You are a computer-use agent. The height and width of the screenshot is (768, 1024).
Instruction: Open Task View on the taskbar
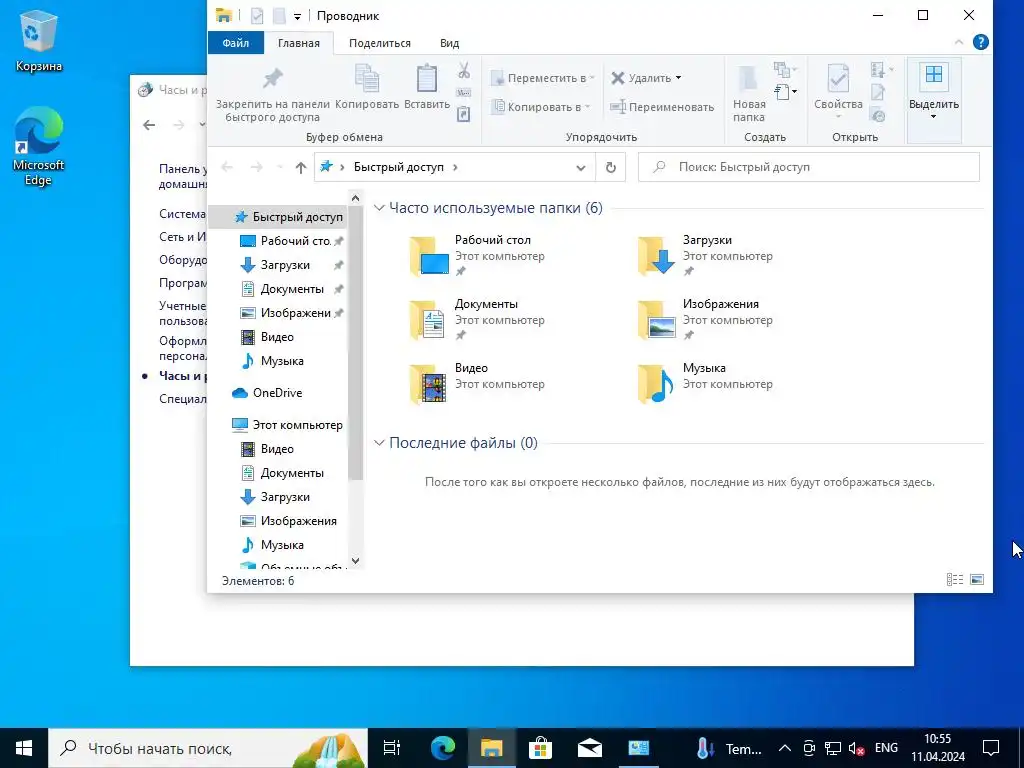pyautogui.click(x=392, y=748)
